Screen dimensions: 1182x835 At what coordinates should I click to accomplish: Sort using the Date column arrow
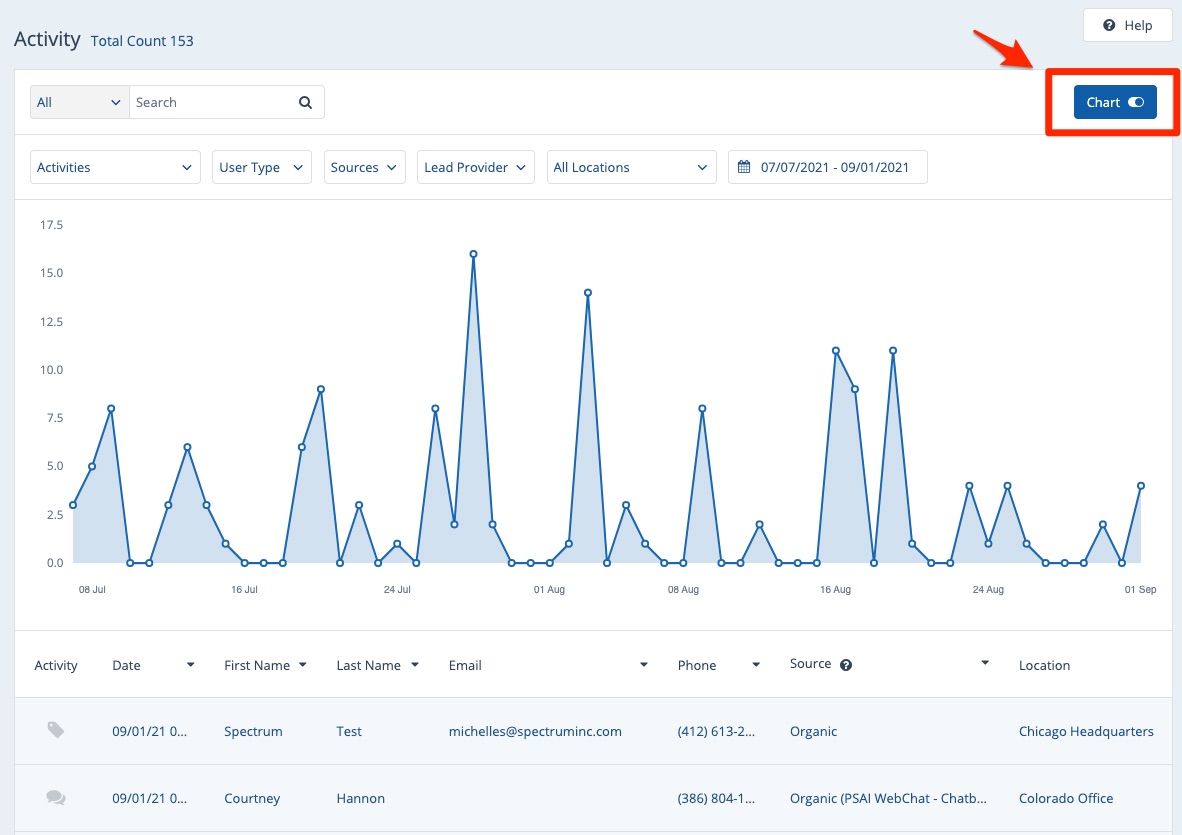click(190, 665)
